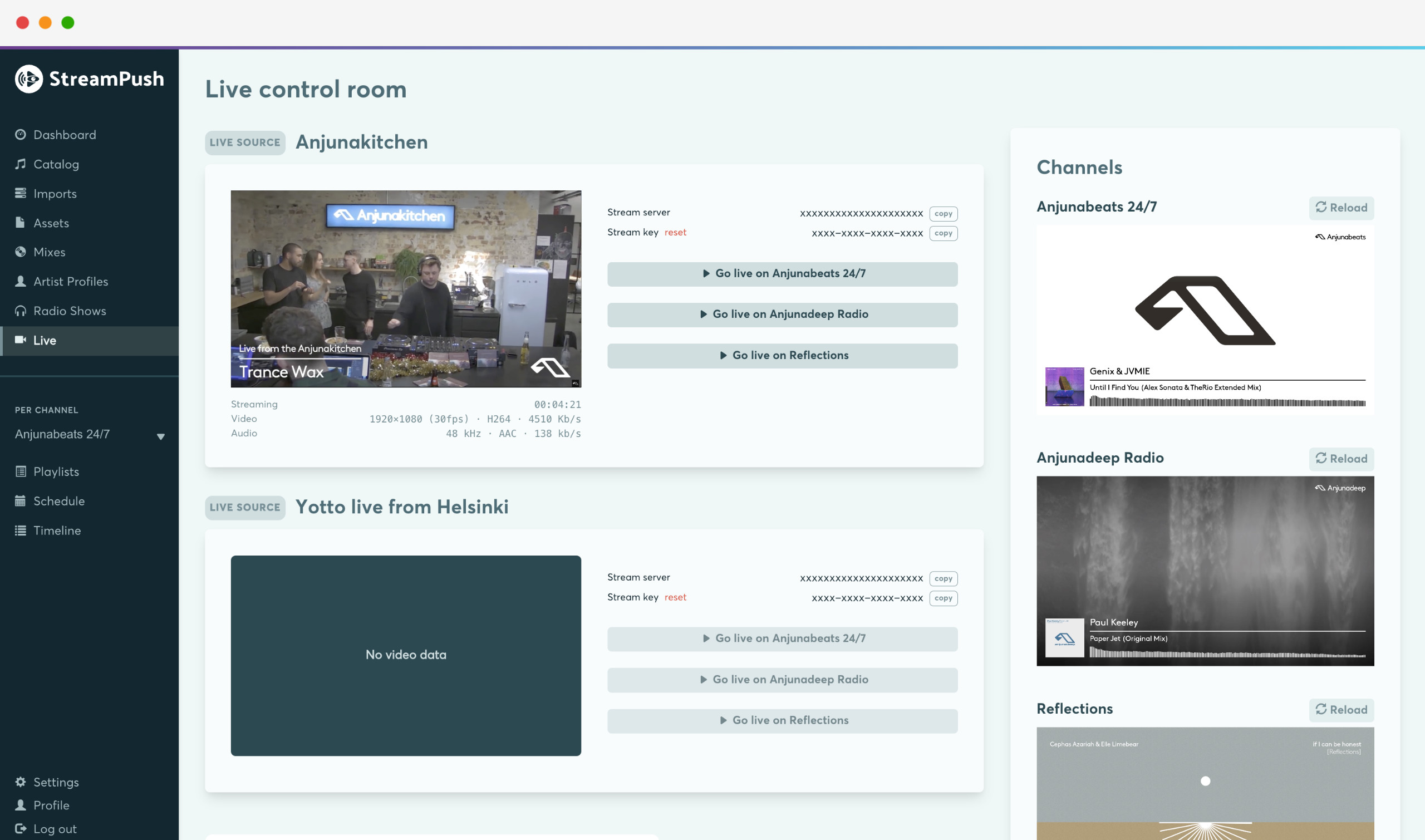
Task: Click the Assets document icon
Action: pyautogui.click(x=21, y=223)
